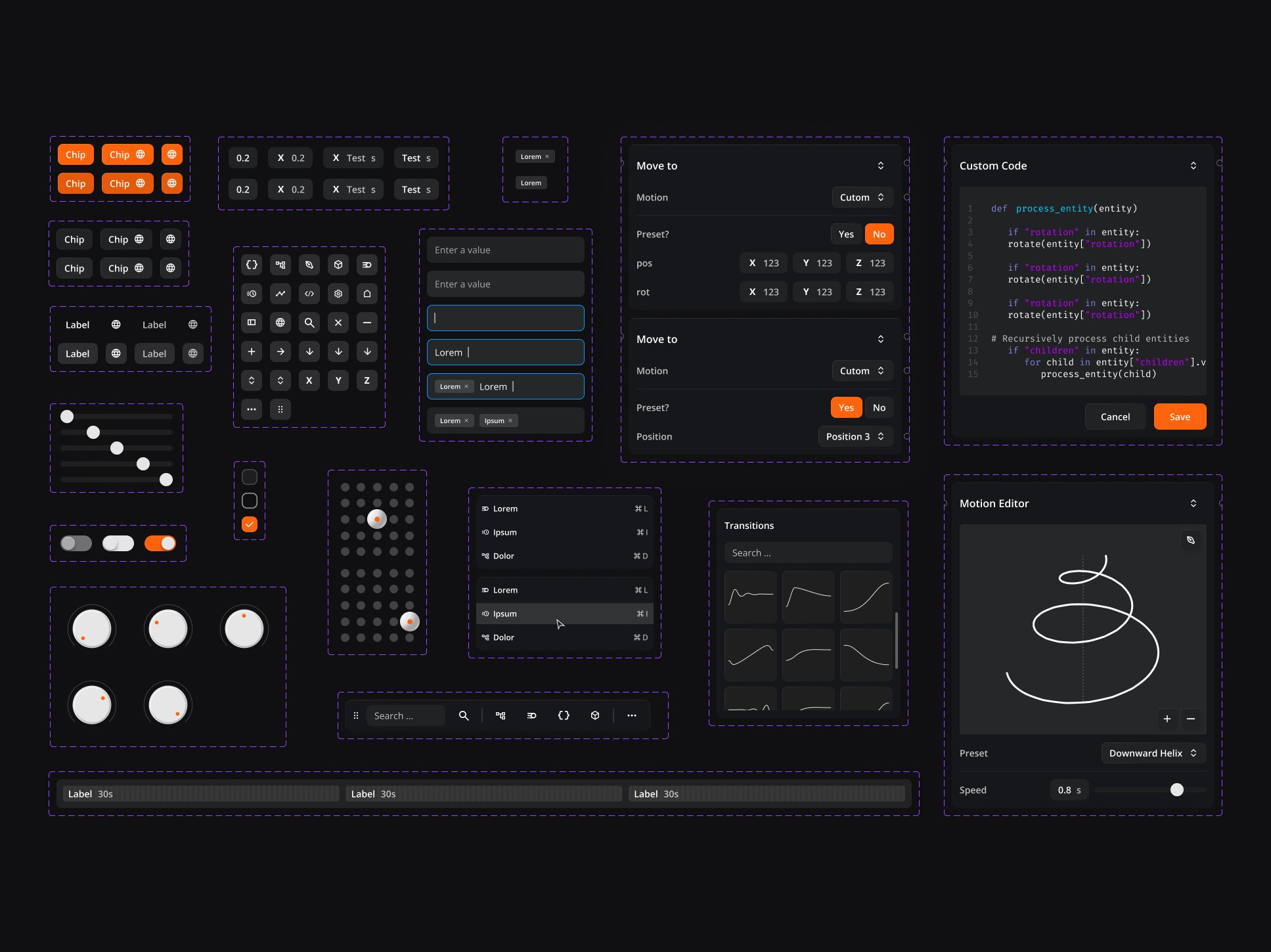Image resolution: width=1271 pixels, height=952 pixels.
Task: Click the Speed 0.8 s value field
Action: [x=1069, y=790]
